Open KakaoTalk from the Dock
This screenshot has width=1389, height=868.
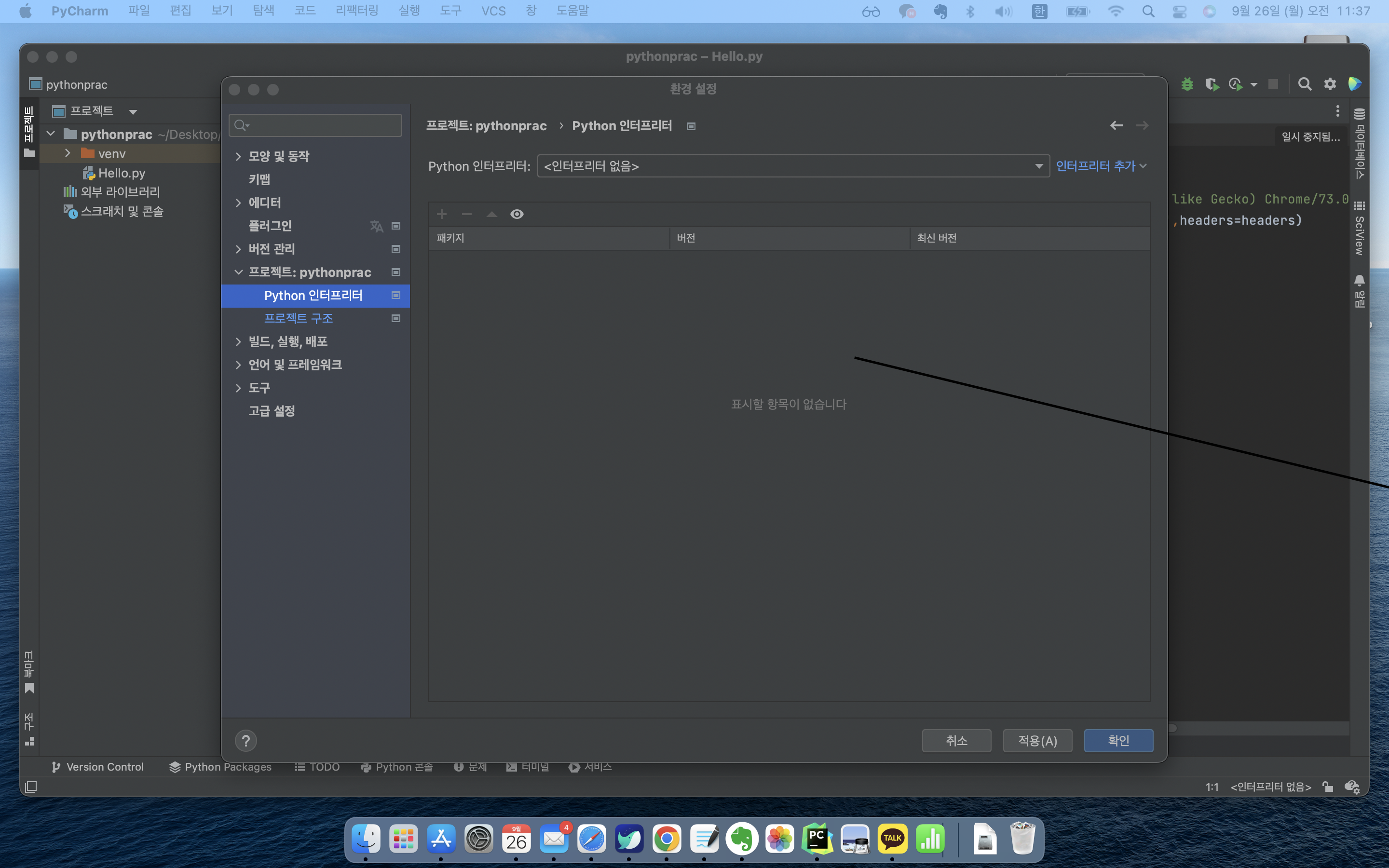pyautogui.click(x=892, y=839)
